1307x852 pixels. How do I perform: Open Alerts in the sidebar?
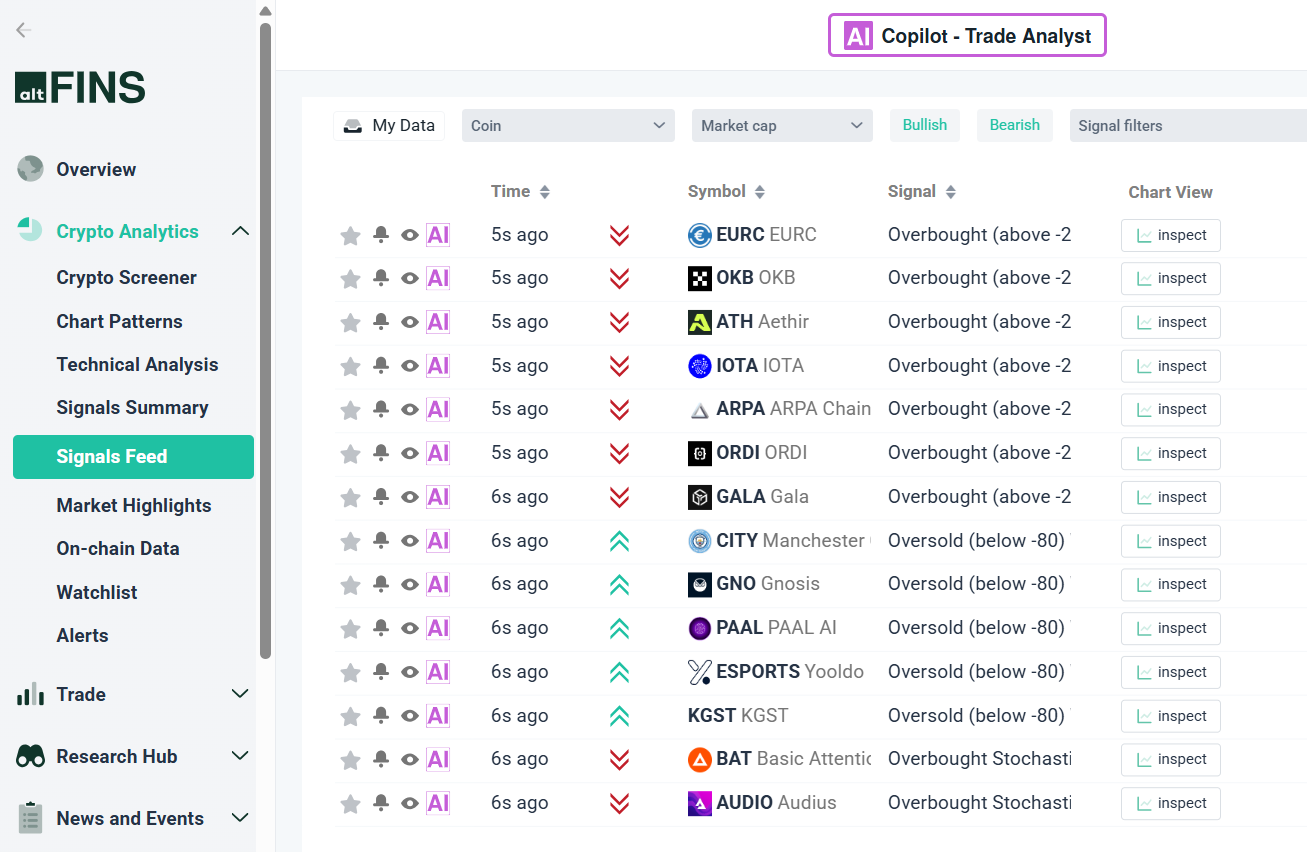click(x=83, y=636)
